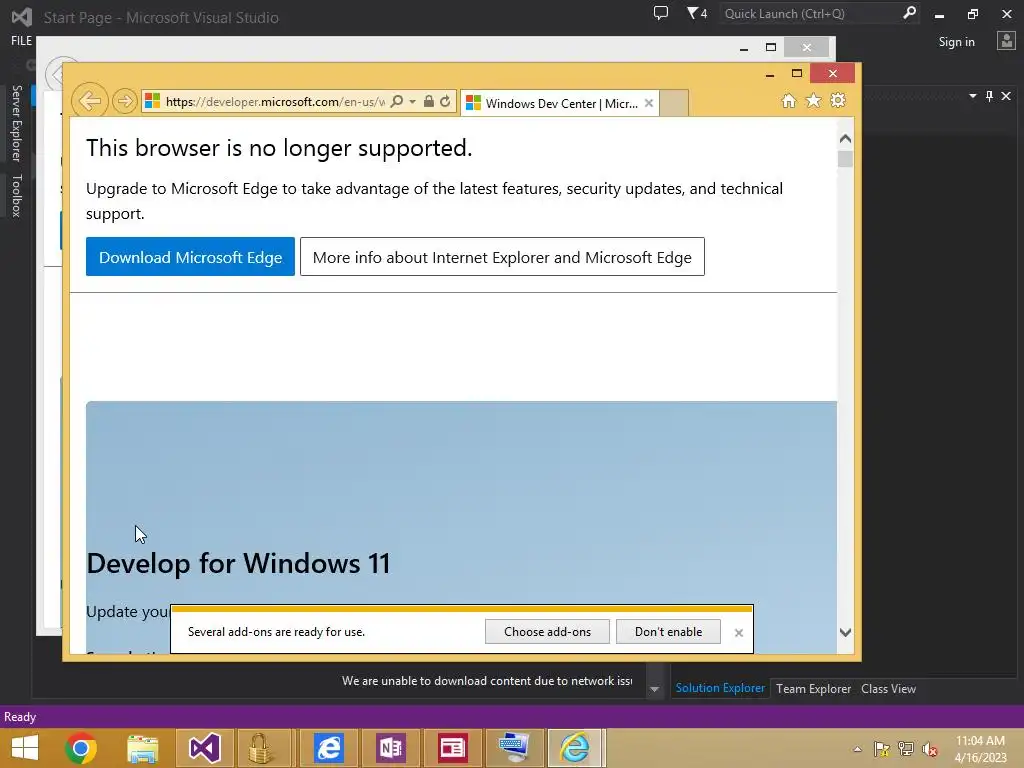
Task: Click the security lock icon in address bar
Action: 428,101
